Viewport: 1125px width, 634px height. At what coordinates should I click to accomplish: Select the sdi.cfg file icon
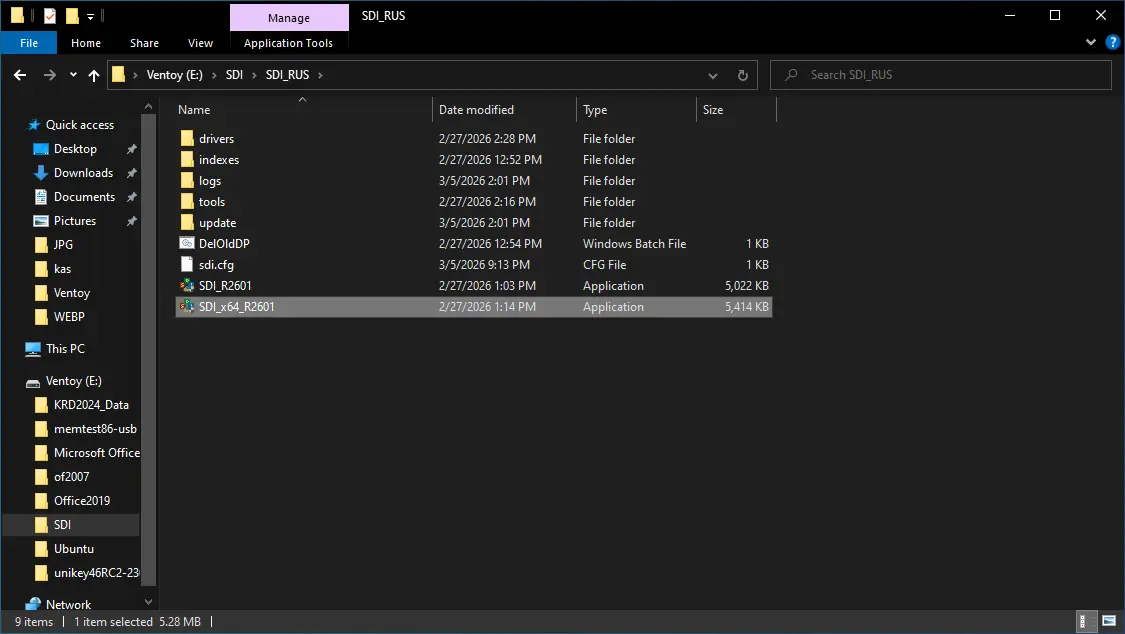pyautogui.click(x=187, y=265)
